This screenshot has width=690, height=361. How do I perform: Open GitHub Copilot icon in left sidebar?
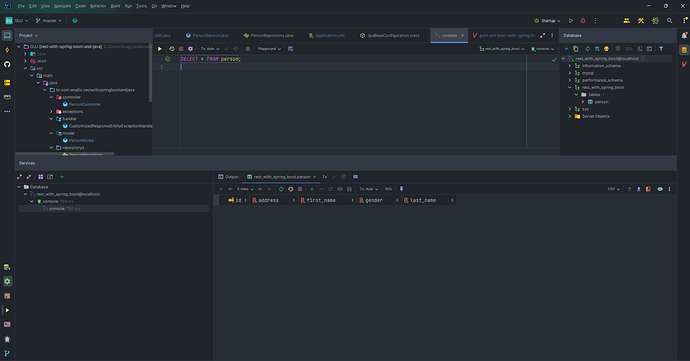point(7,64)
